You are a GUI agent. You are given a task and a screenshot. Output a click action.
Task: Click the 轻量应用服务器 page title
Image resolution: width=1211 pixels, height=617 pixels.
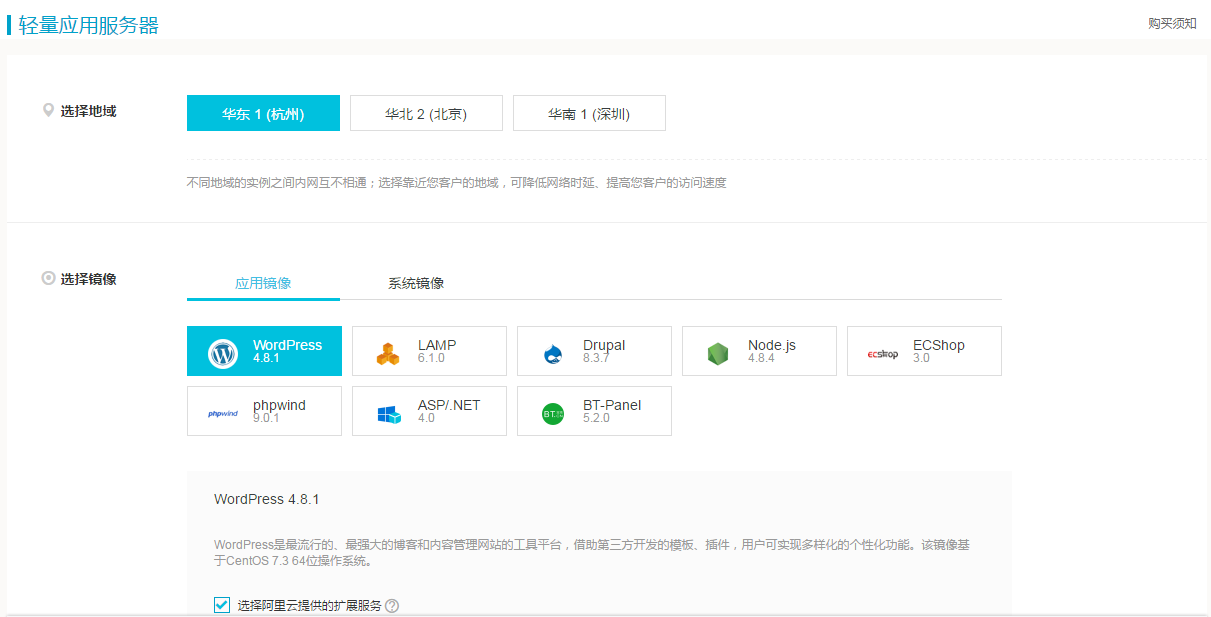(89, 25)
